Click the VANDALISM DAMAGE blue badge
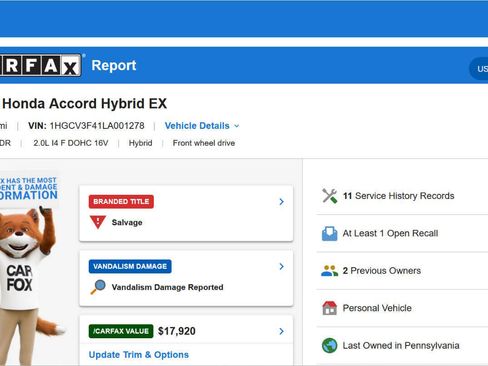The width and height of the screenshot is (488, 366). coord(130,266)
